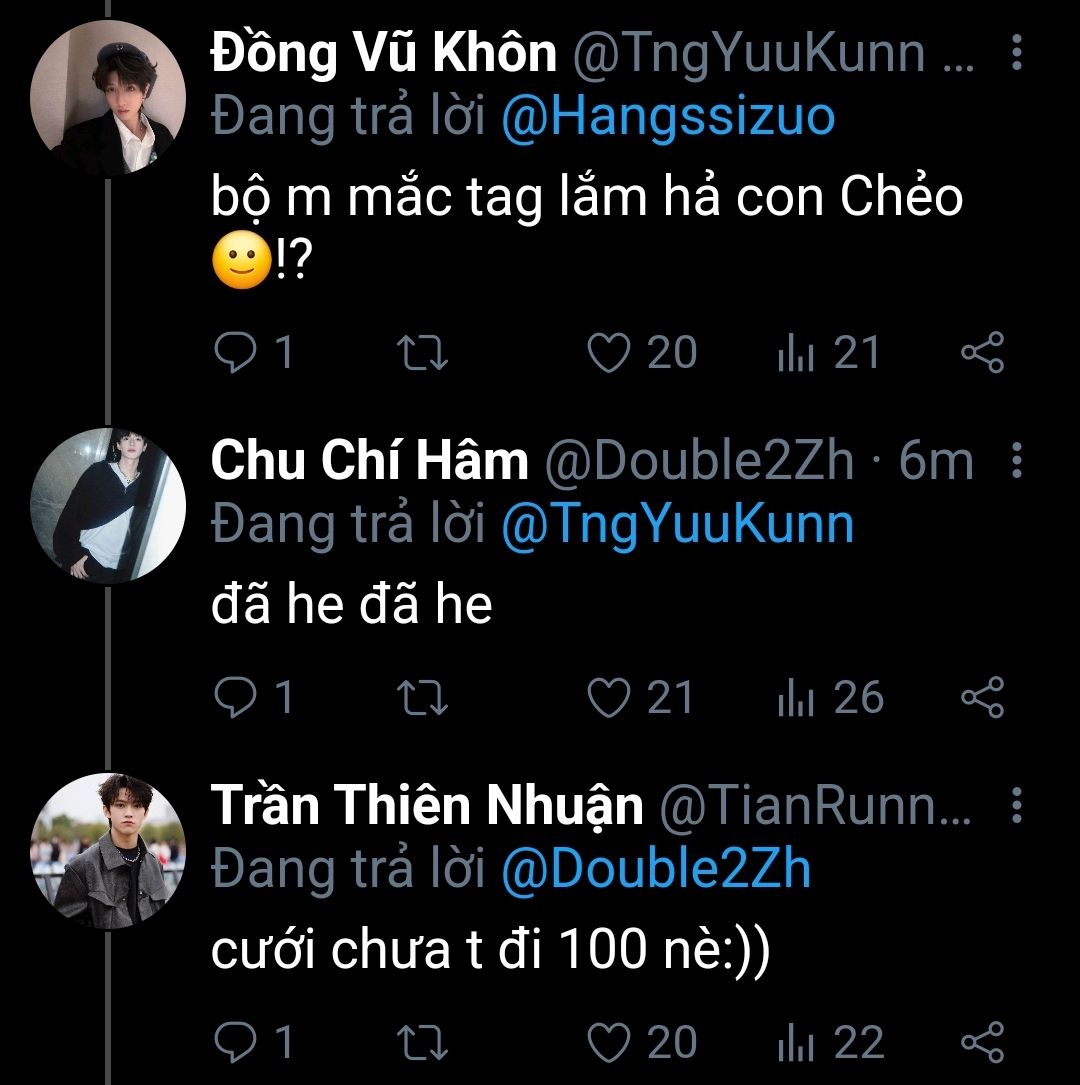Like Trần Thiên Nhuận's tweet
Viewport: 1080px width, 1085px height.
(608, 1042)
